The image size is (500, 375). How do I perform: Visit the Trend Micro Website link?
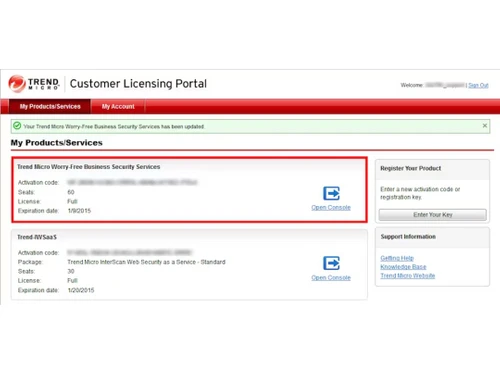click(x=408, y=276)
